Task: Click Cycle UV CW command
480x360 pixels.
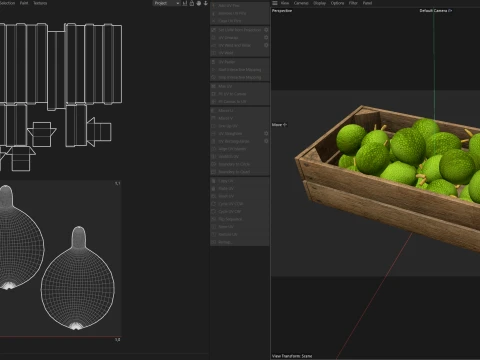Action: [x=240, y=212]
